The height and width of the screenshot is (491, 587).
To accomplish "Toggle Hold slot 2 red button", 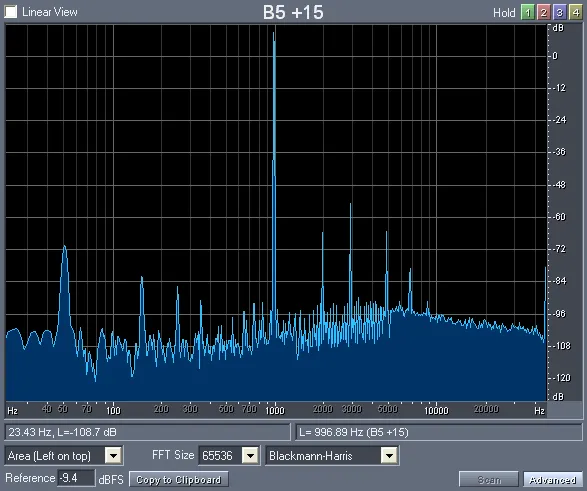I will point(544,13).
